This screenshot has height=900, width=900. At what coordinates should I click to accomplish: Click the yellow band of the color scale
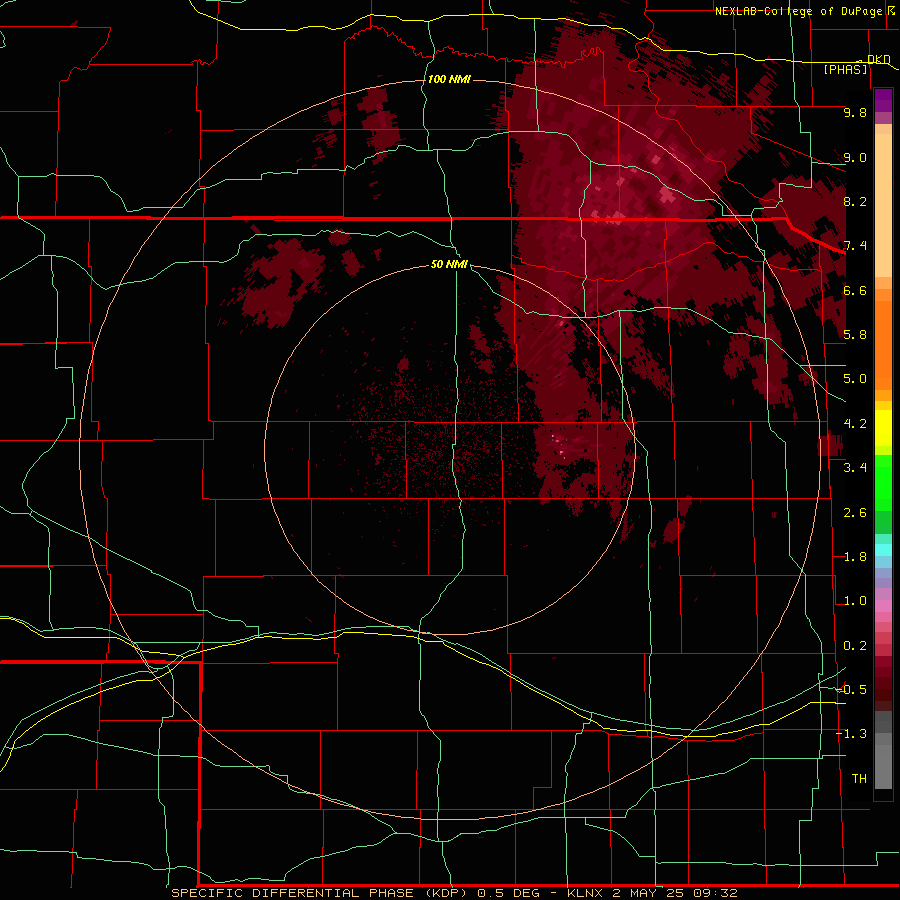(x=883, y=428)
